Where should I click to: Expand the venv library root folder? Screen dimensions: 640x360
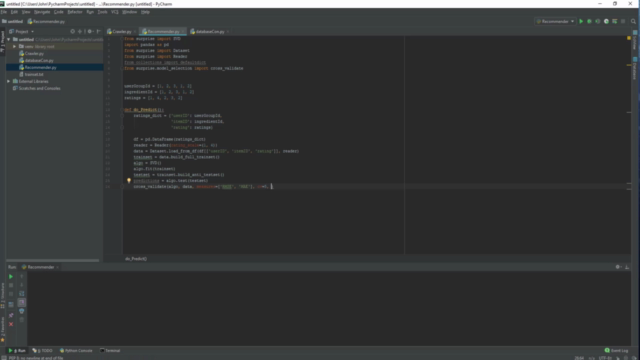click(x=15, y=47)
